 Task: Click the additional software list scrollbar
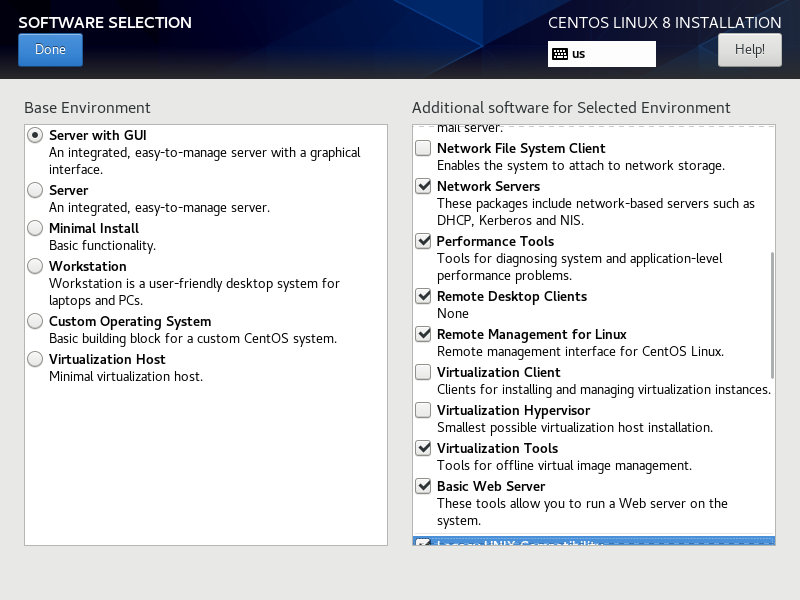pyautogui.click(x=772, y=315)
